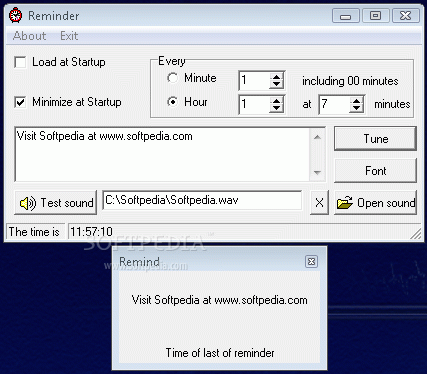Maximize the Reminder window

375,16
